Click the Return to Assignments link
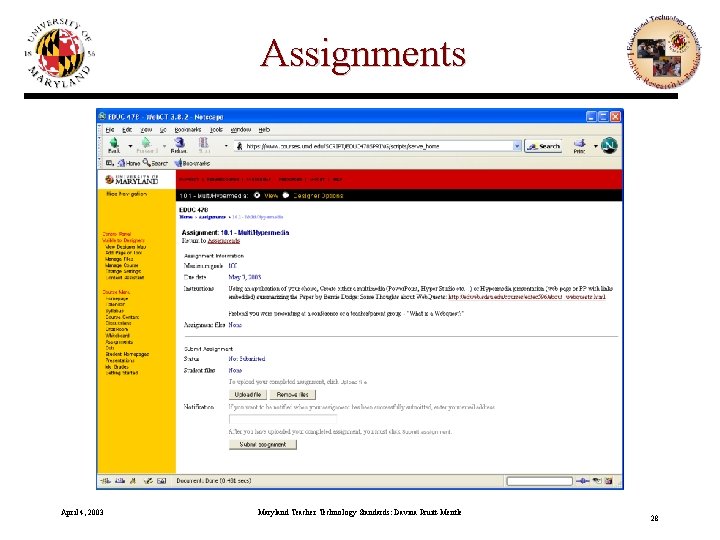Screen dimensions: 720x540 click(224, 241)
